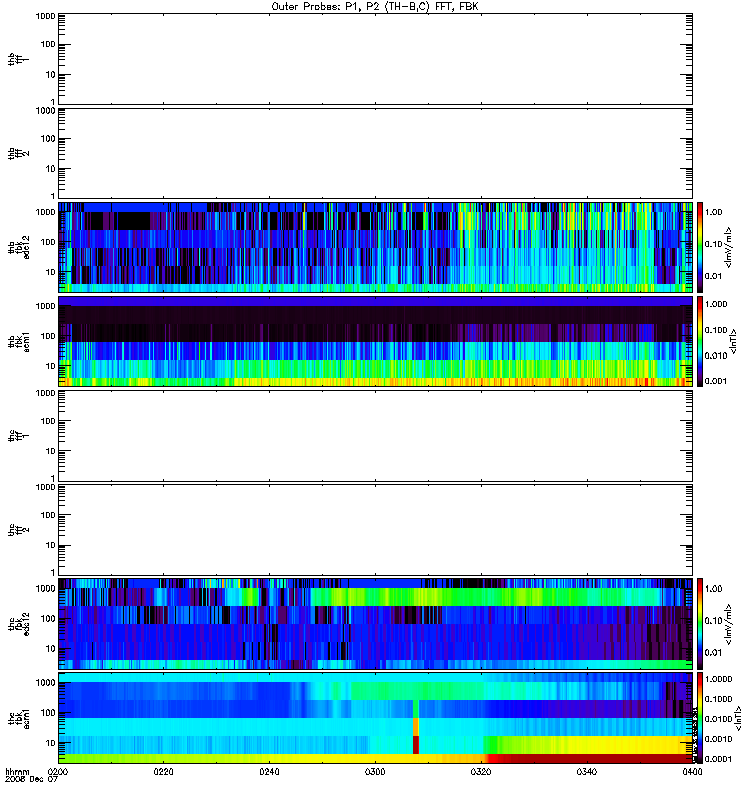Click the thc fff 1 panel axis label
The height and width of the screenshot is (800, 750).
19,436
